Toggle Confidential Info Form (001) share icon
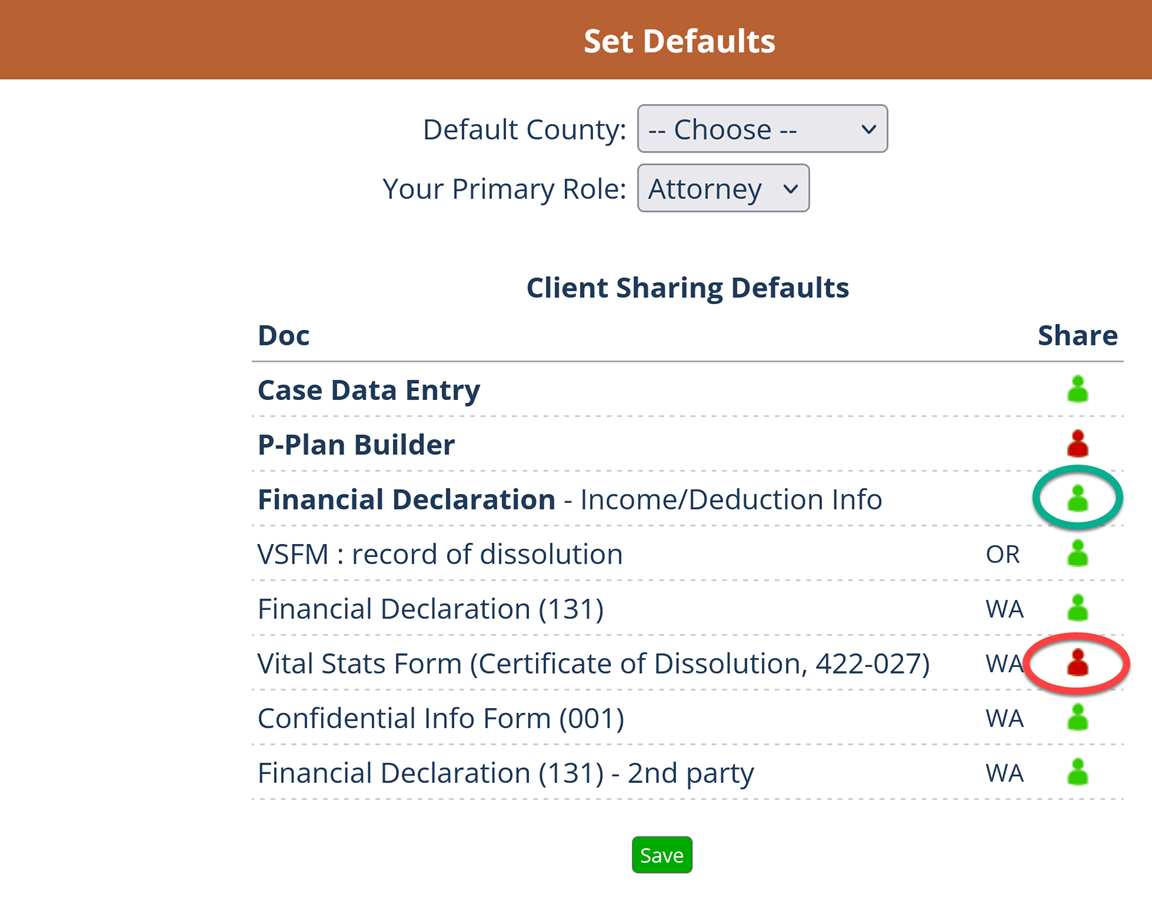1152x899 pixels. pyautogui.click(x=1077, y=718)
